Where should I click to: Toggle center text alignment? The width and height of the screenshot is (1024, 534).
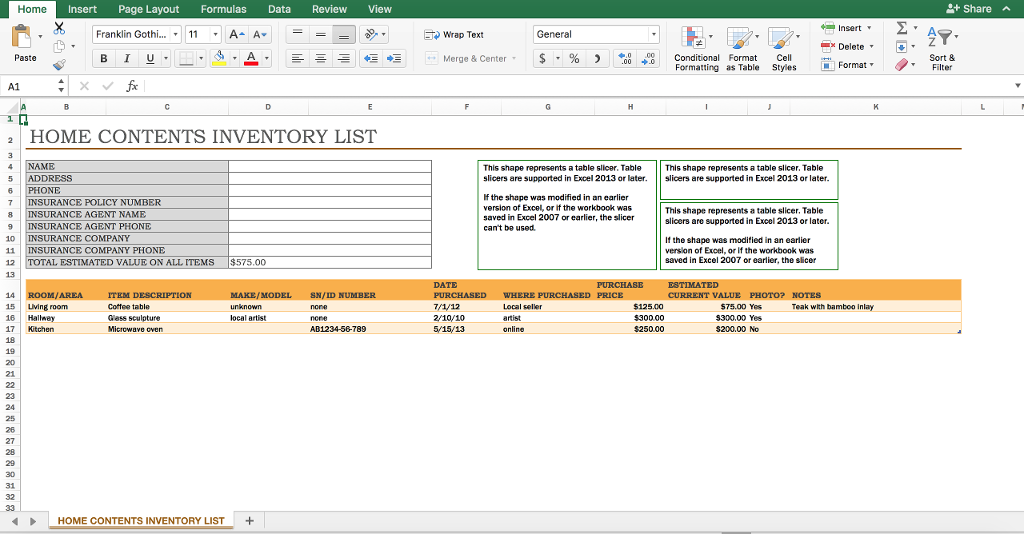coord(319,58)
